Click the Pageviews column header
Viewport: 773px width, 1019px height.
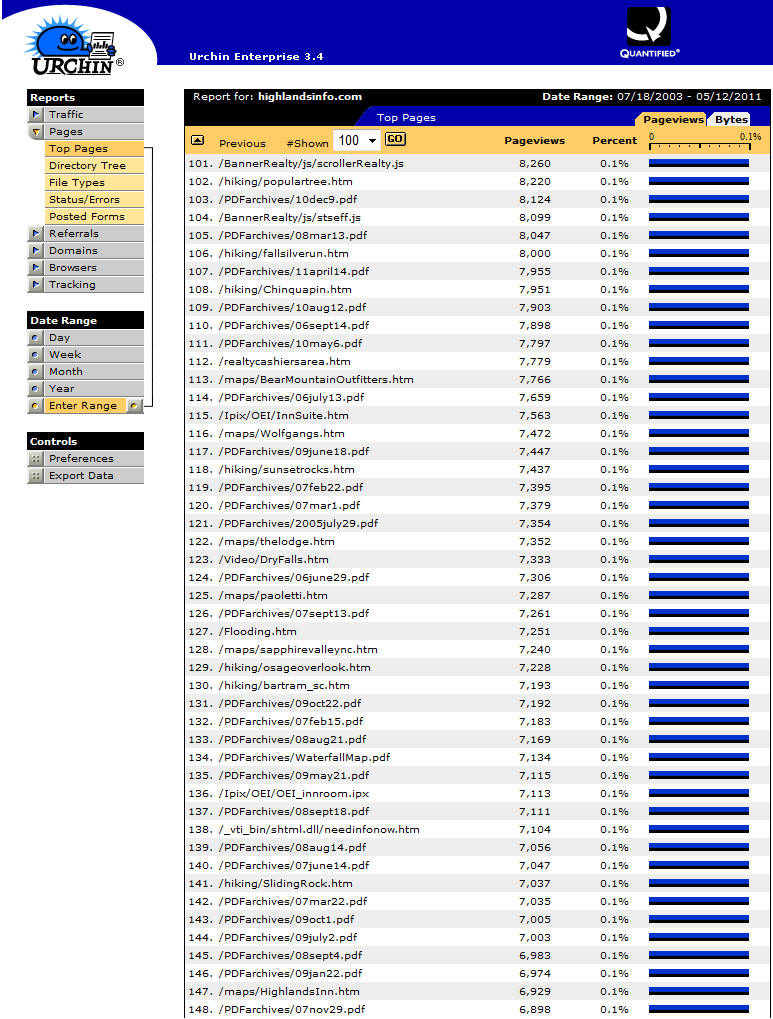click(534, 140)
